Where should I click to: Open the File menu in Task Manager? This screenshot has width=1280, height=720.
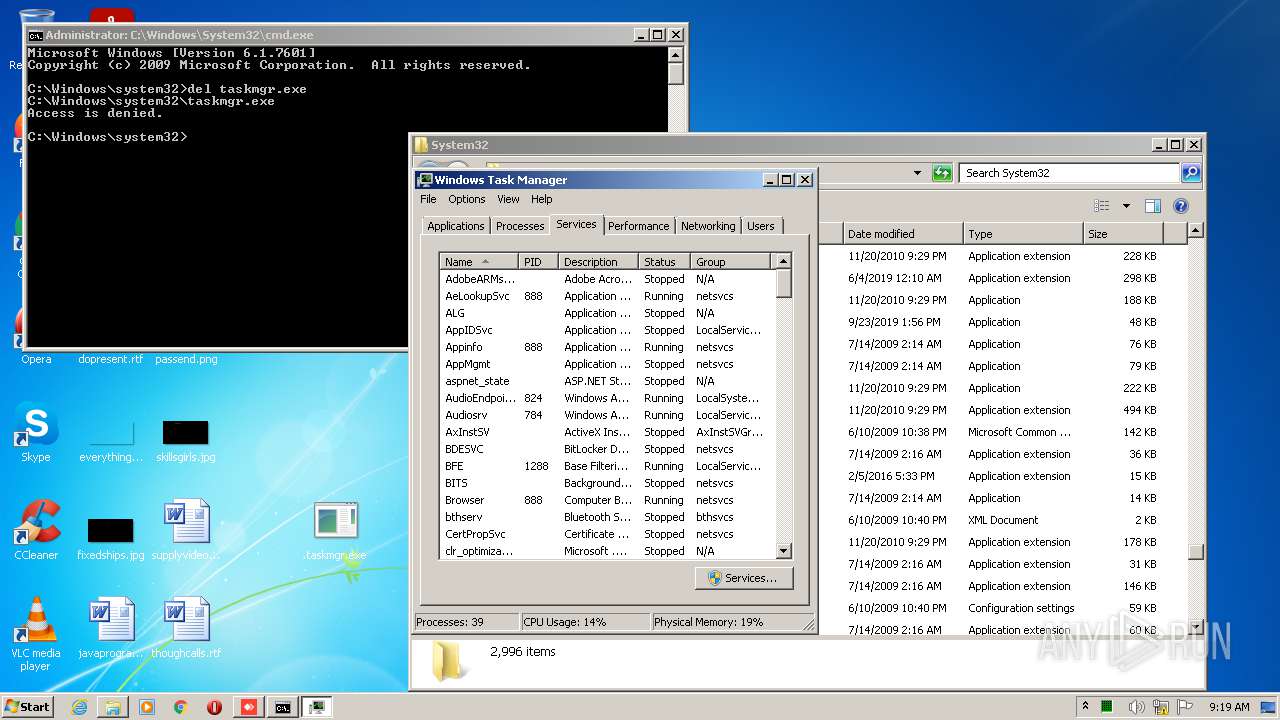pyautogui.click(x=428, y=199)
